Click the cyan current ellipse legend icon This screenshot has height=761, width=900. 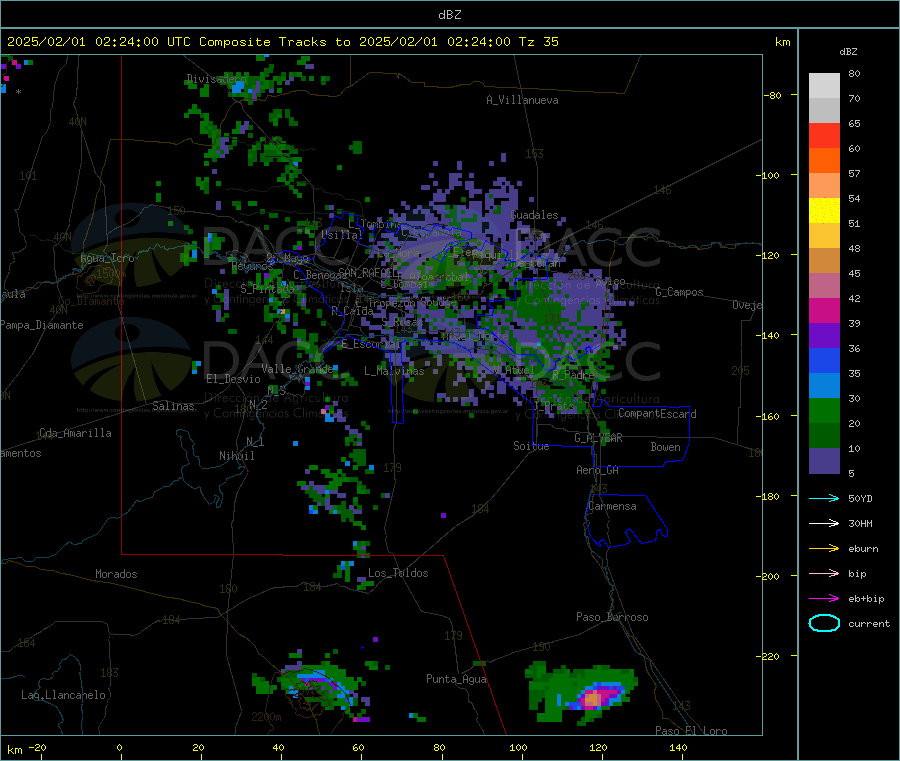click(824, 623)
